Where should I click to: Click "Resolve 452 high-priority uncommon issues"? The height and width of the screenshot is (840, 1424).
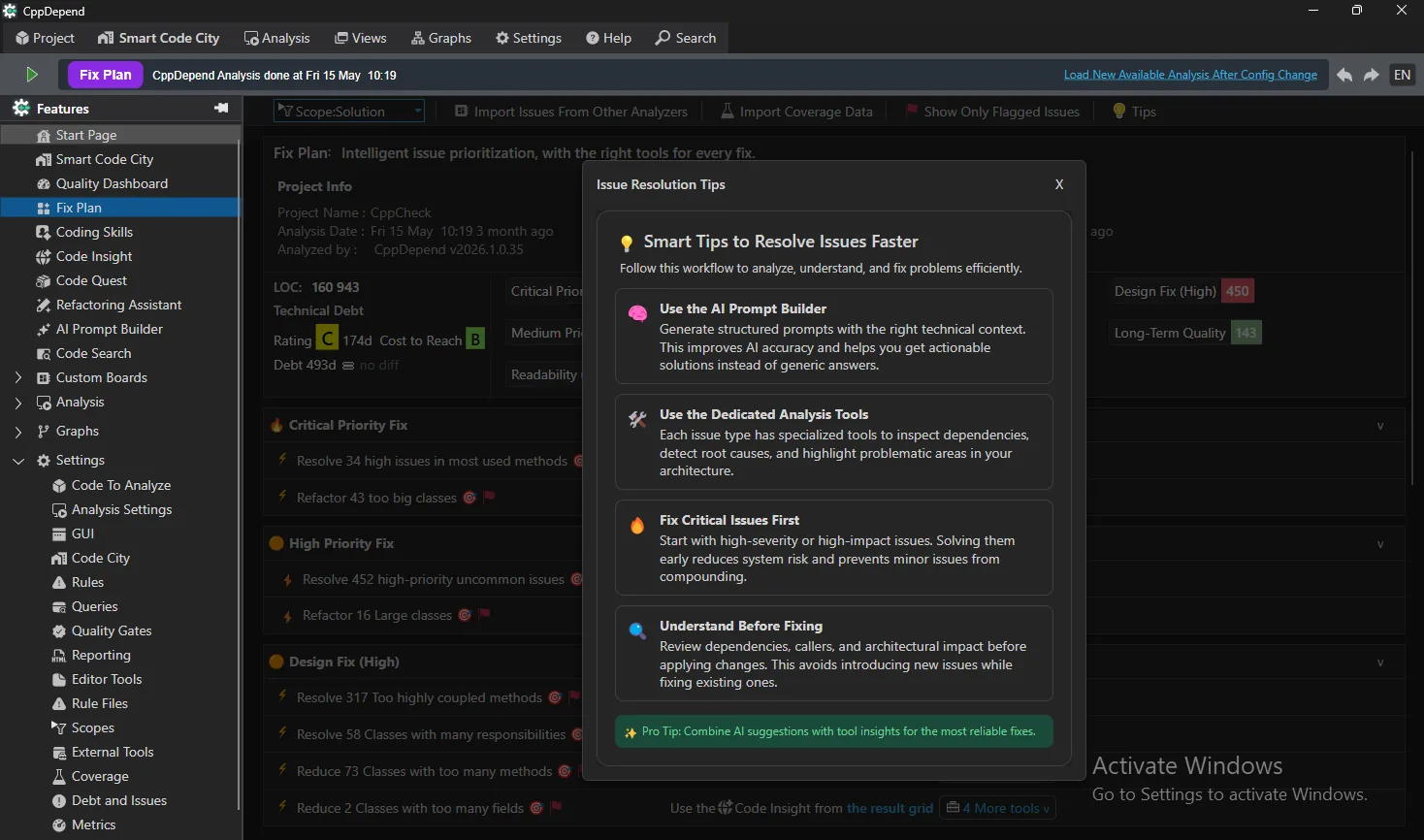click(x=433, y=579)
